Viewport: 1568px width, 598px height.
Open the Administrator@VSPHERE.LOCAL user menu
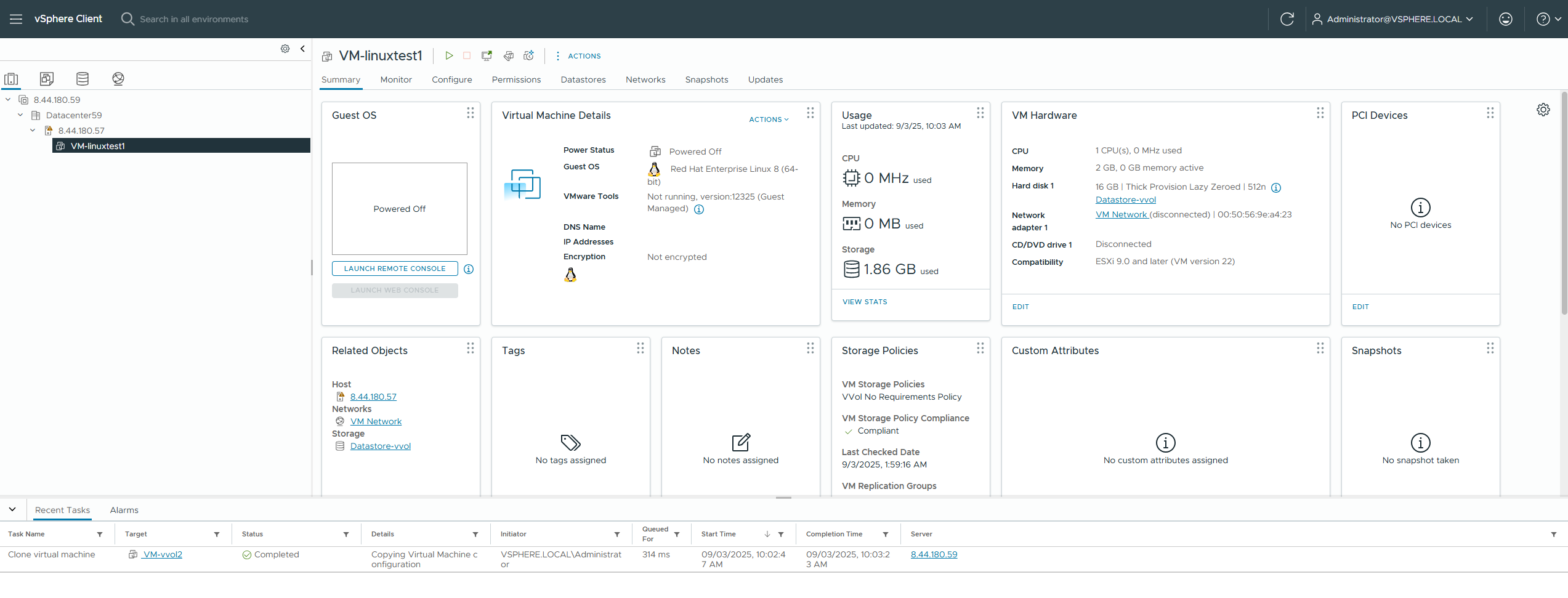(1392, 19)
